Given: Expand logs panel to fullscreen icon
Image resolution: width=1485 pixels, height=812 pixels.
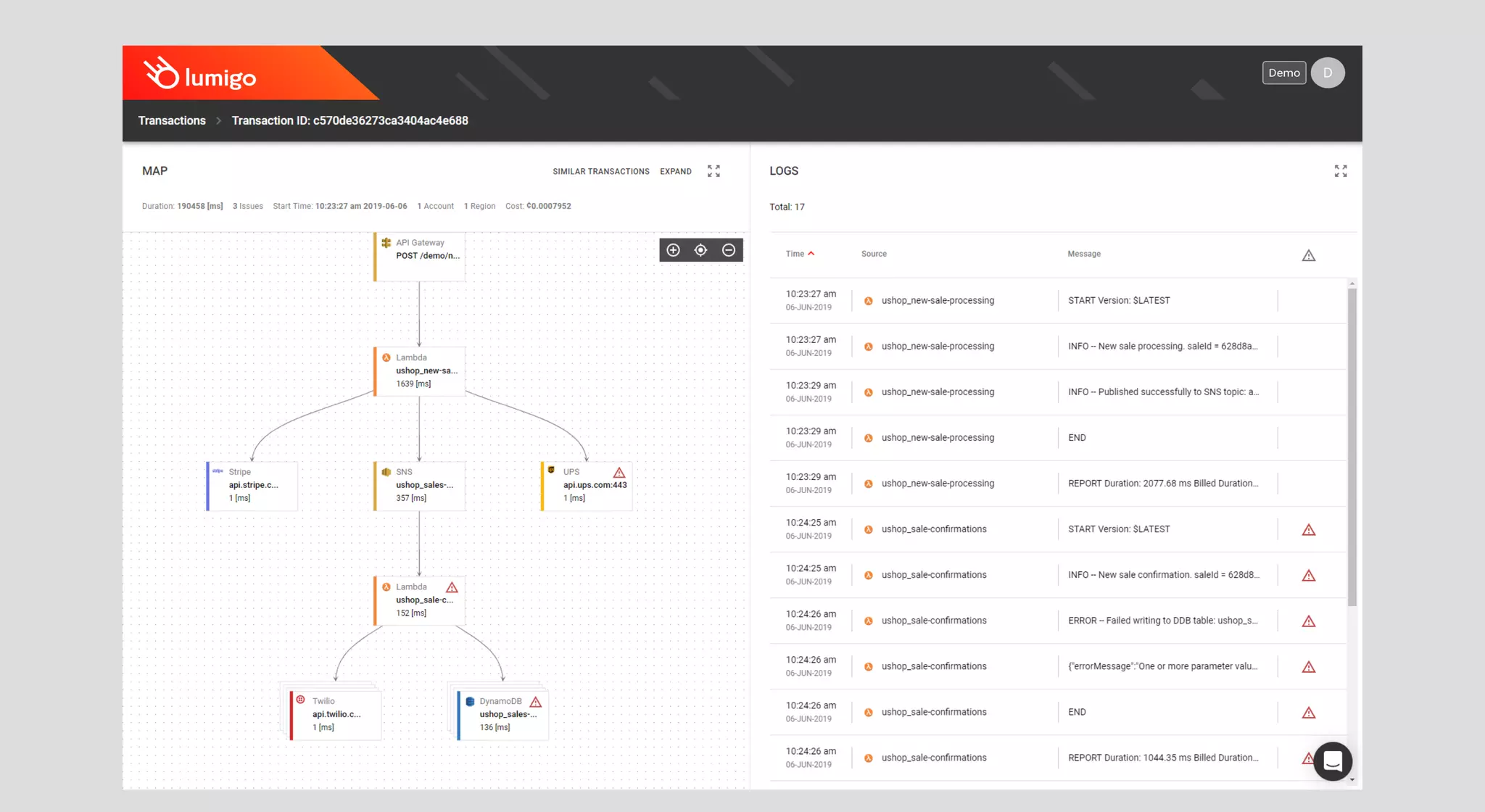Looking at the screenshot, I should [1341, 171].
